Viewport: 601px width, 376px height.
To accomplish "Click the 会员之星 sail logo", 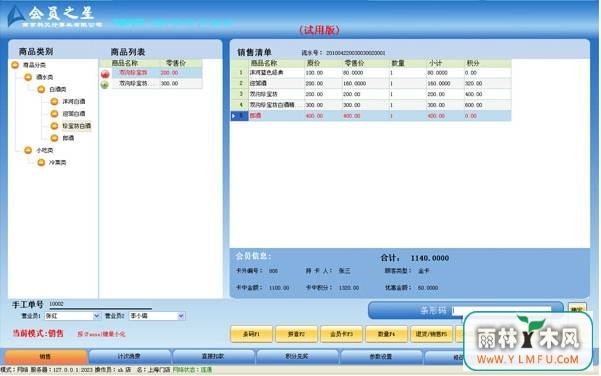I will 16,17.
